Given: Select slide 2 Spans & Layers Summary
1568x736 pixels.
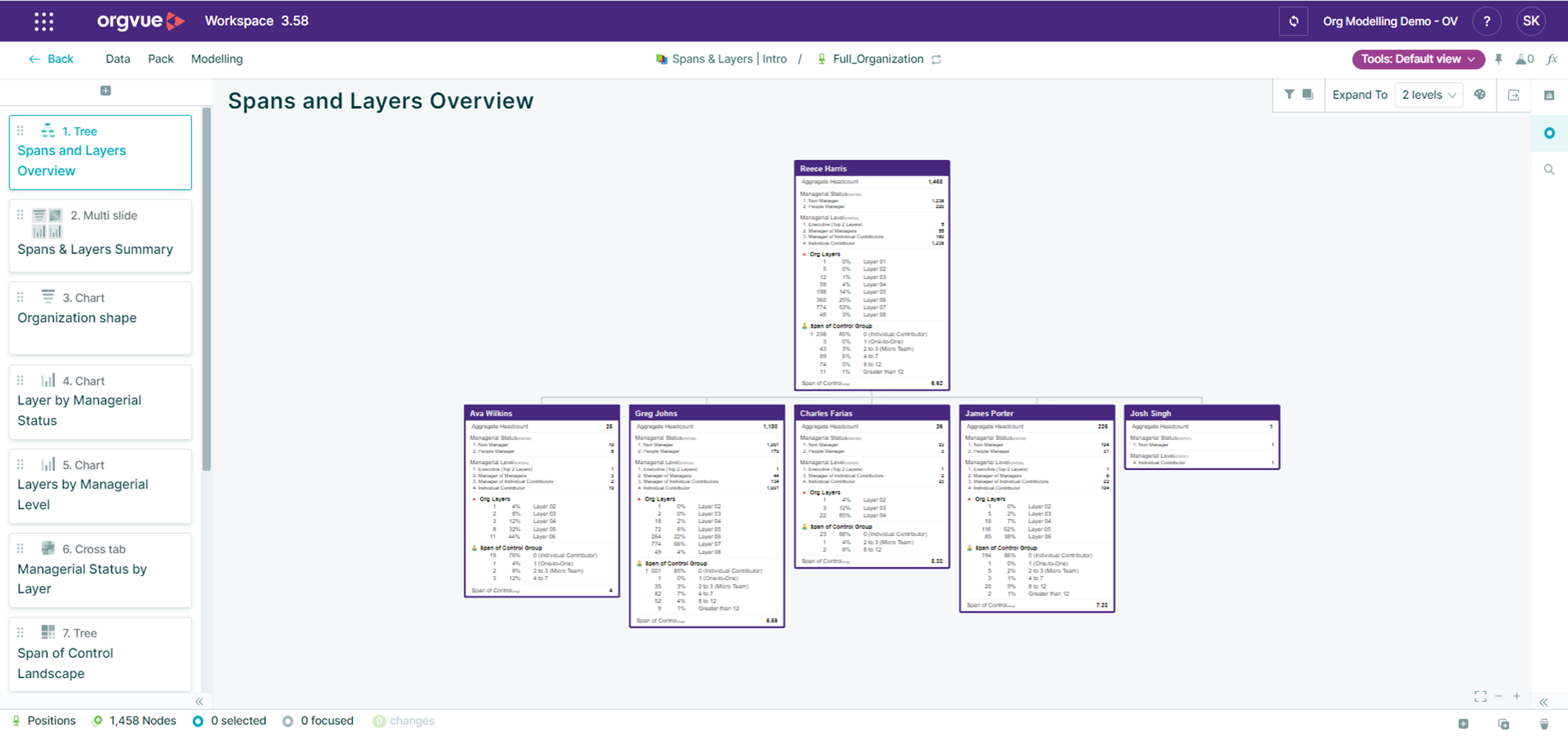Looking at the screenshot, I should click(x=100, y=236).
